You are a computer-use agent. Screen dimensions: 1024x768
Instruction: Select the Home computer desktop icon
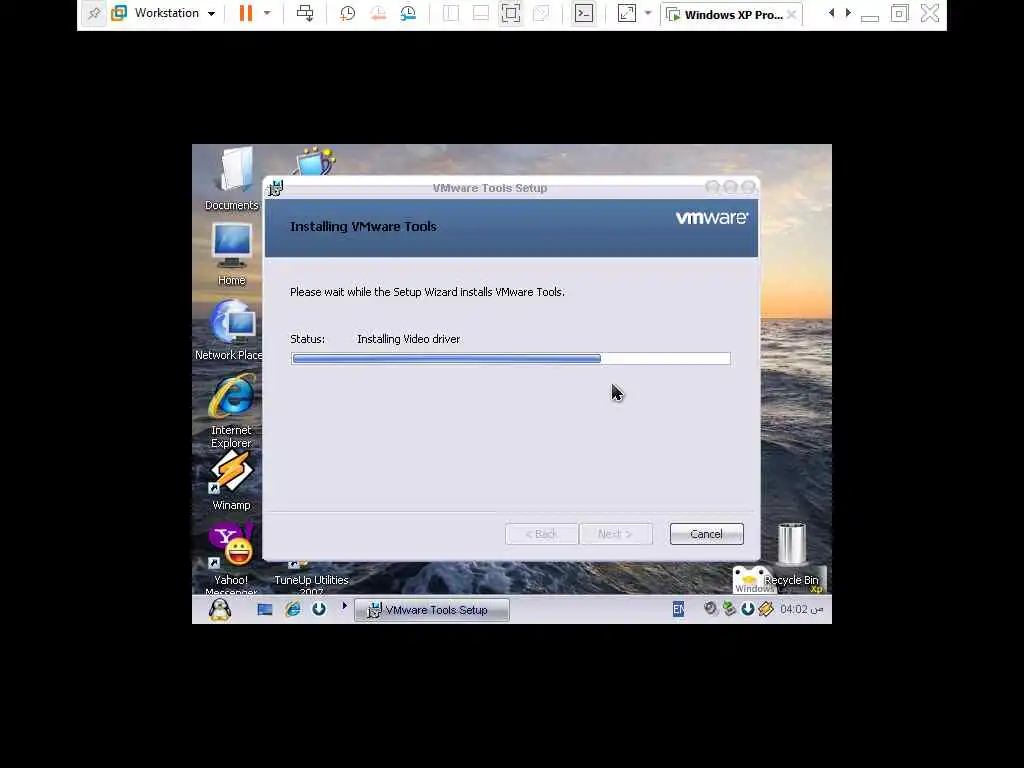click(231, 254)
